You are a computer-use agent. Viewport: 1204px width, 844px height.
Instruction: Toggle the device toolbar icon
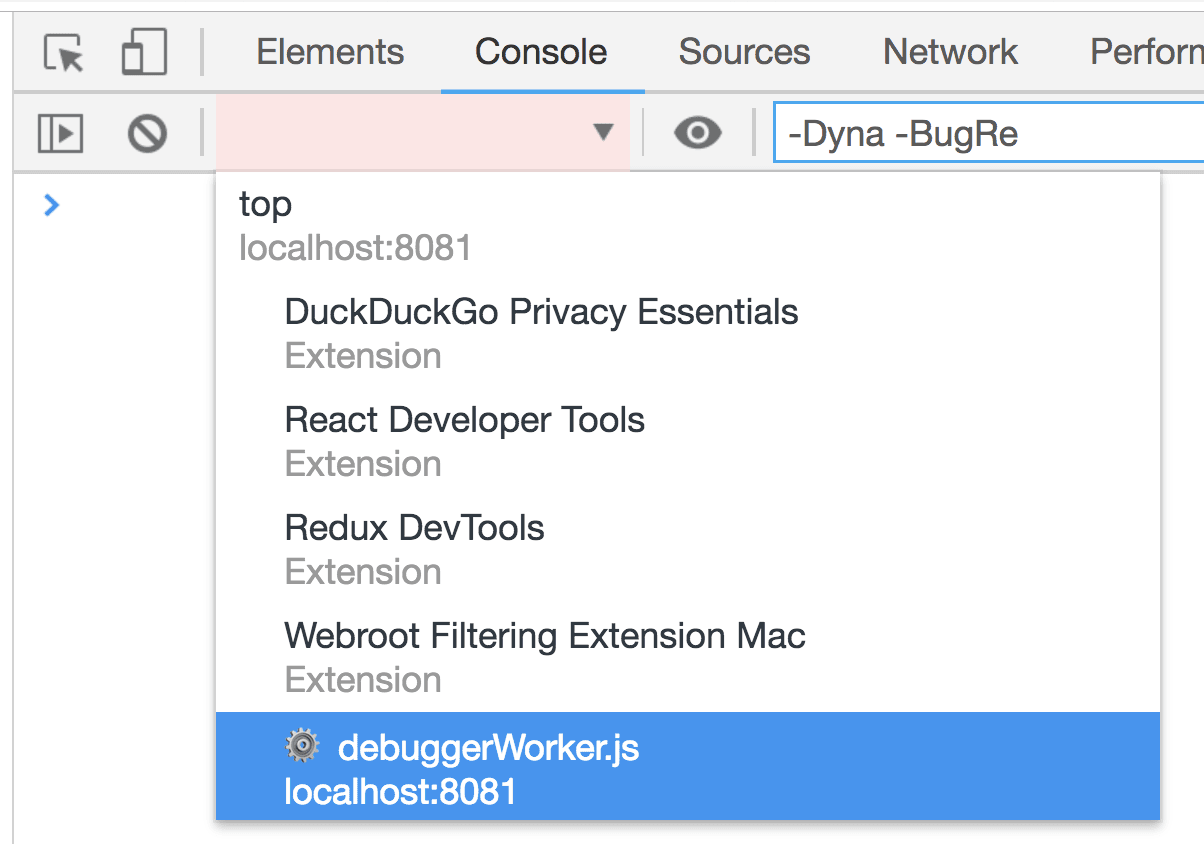(144, 52)
